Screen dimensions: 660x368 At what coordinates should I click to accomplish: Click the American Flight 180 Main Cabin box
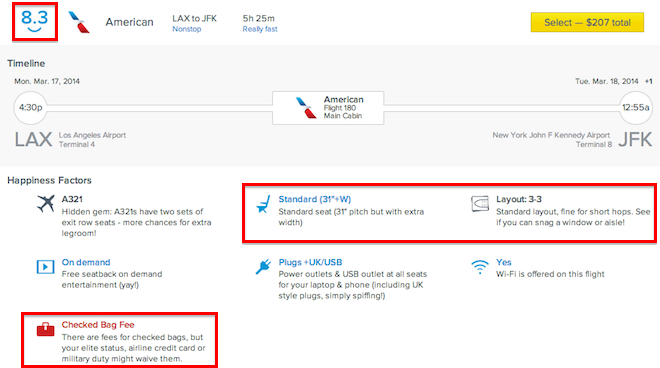click(328, 108)
